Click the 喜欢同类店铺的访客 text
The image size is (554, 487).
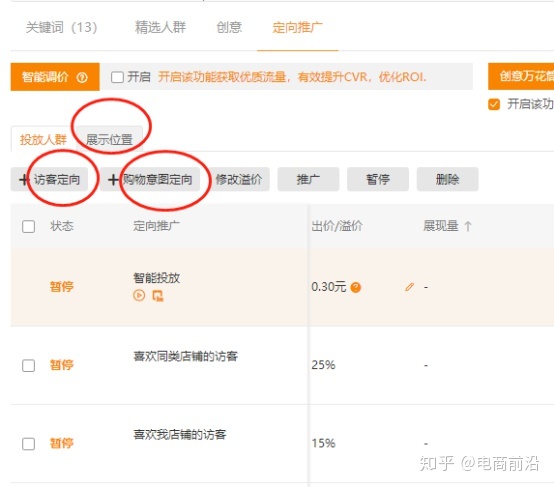click(x=185, y=356)
